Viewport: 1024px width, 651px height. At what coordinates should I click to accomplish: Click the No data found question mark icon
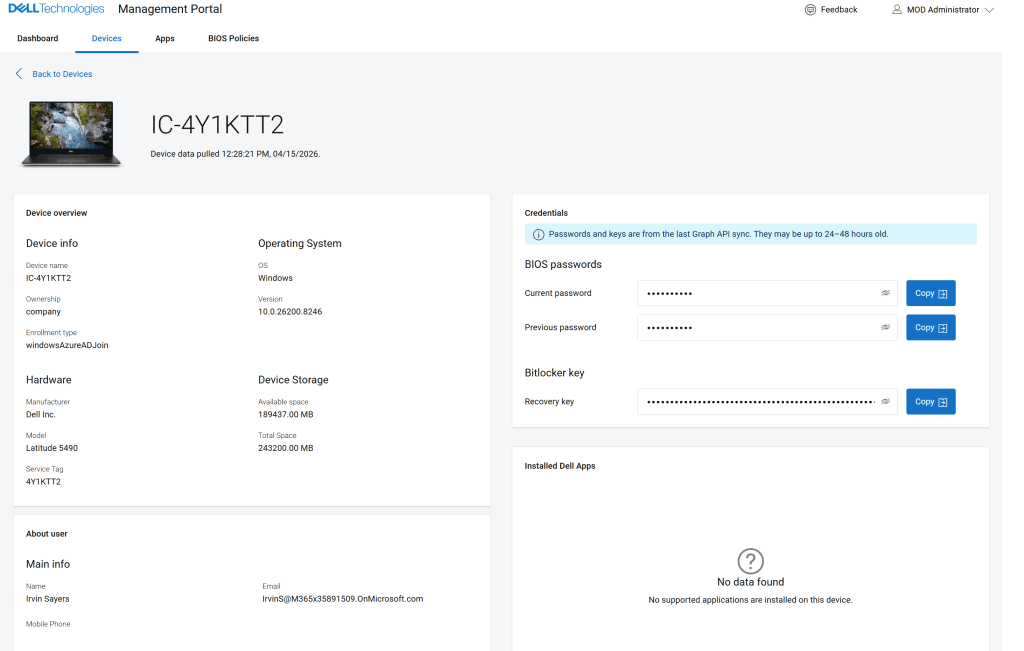[750, 560]
